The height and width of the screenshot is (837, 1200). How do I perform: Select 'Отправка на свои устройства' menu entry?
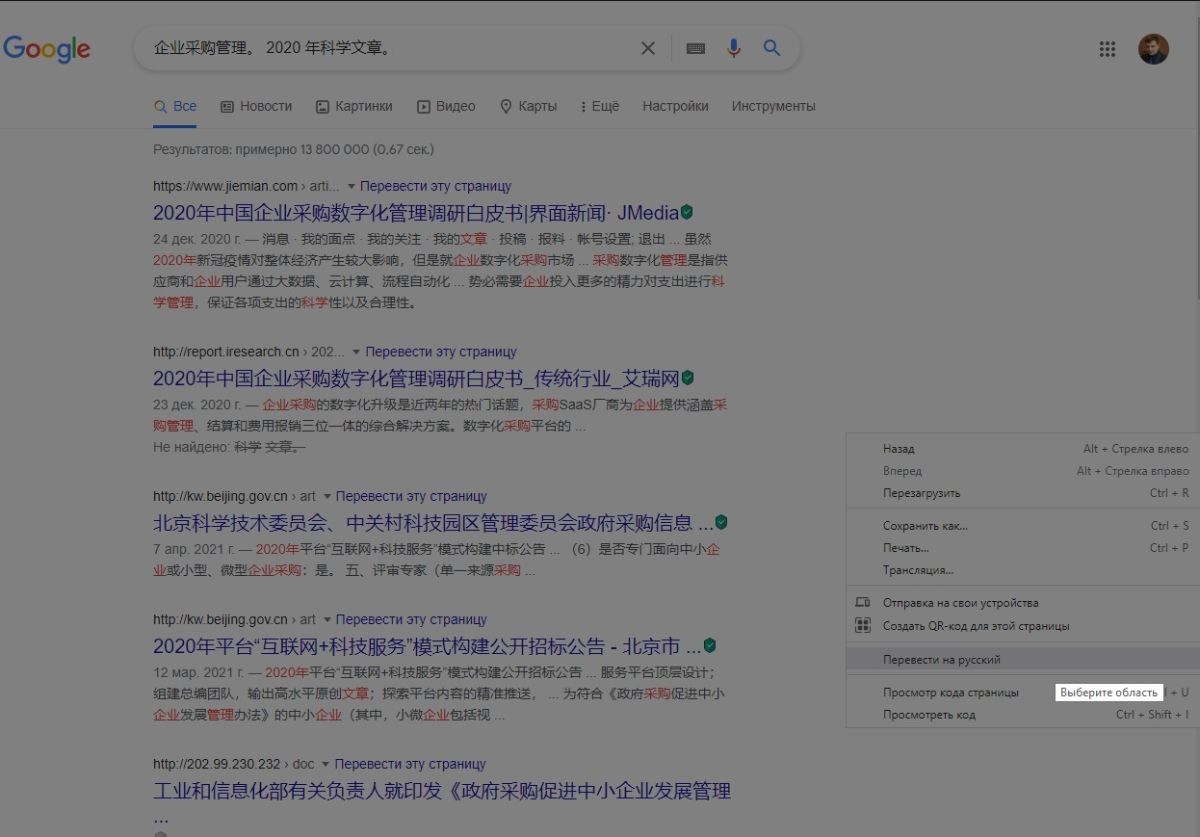pyautogui.click(x=1022, y=603)
